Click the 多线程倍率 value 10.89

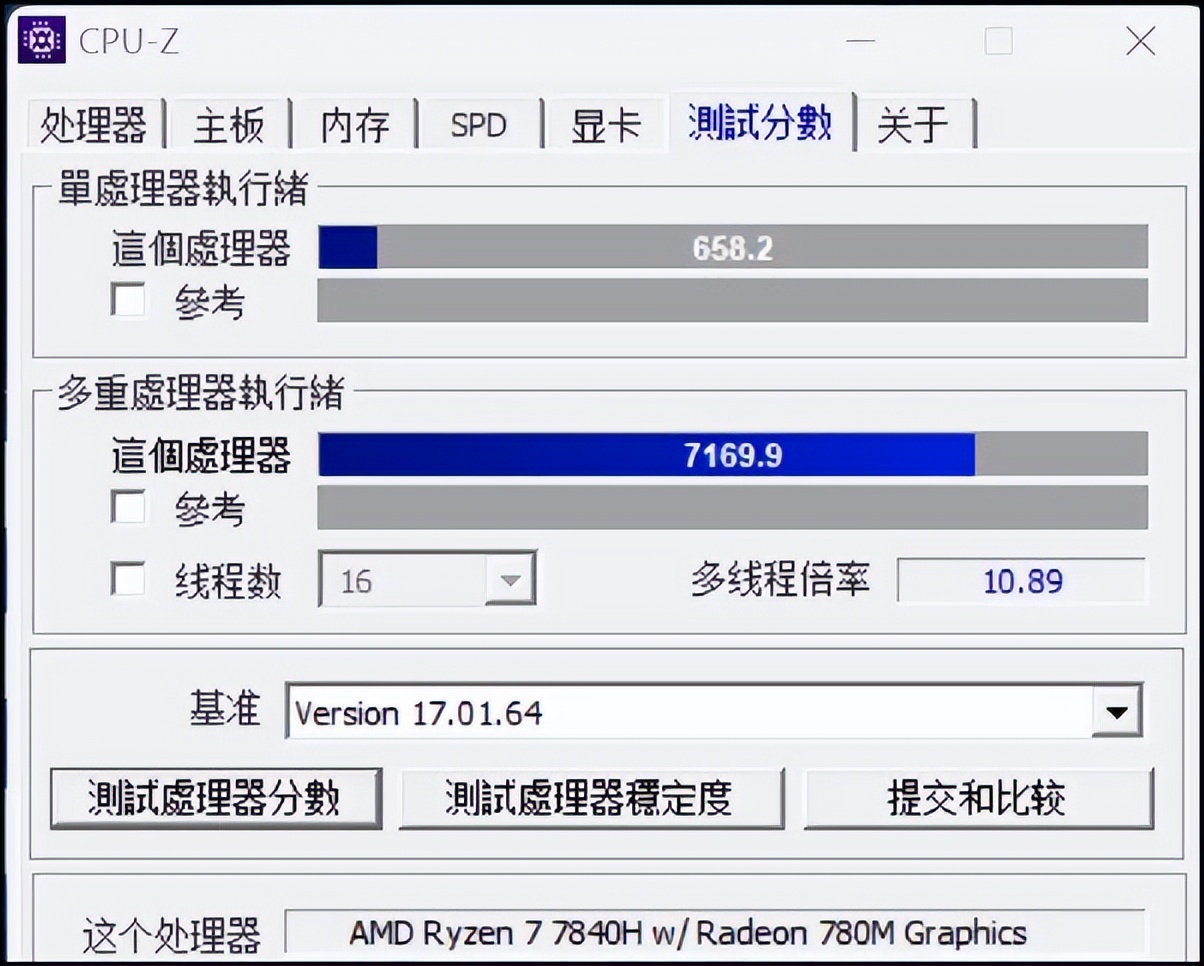coord(1022,580)
